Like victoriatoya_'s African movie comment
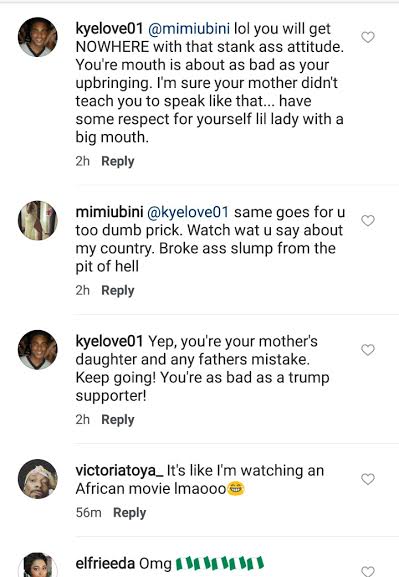This screenshot has width=399, height=577. pos(368,479)
